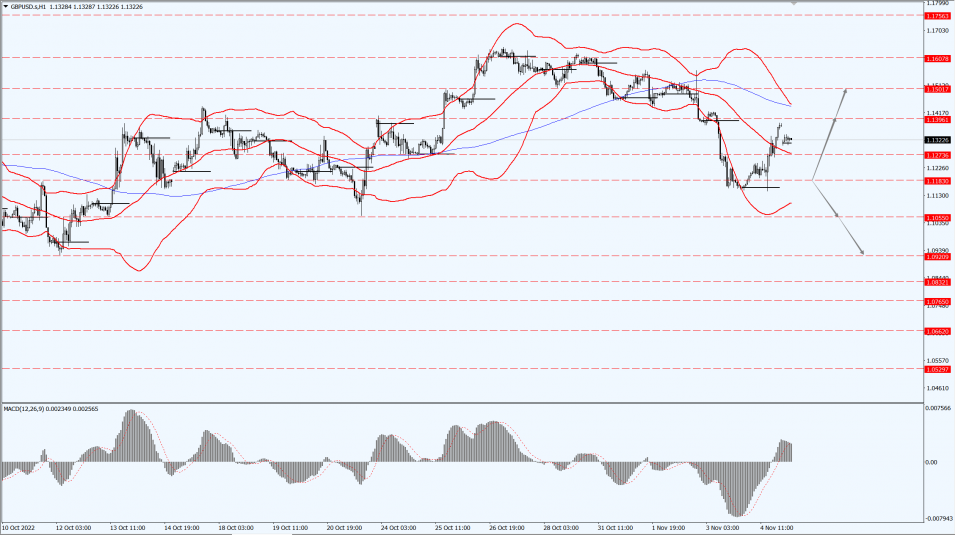955x535 pixels.
Task: Click the gray chart shift marker triangle
Action: [x=794, y=3]
